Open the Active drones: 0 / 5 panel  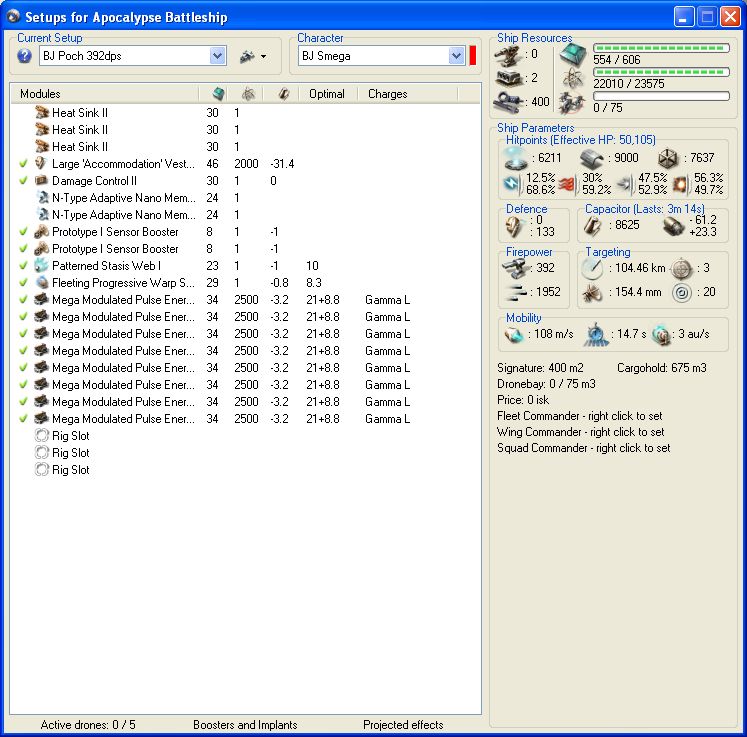(x=88, y=725)
